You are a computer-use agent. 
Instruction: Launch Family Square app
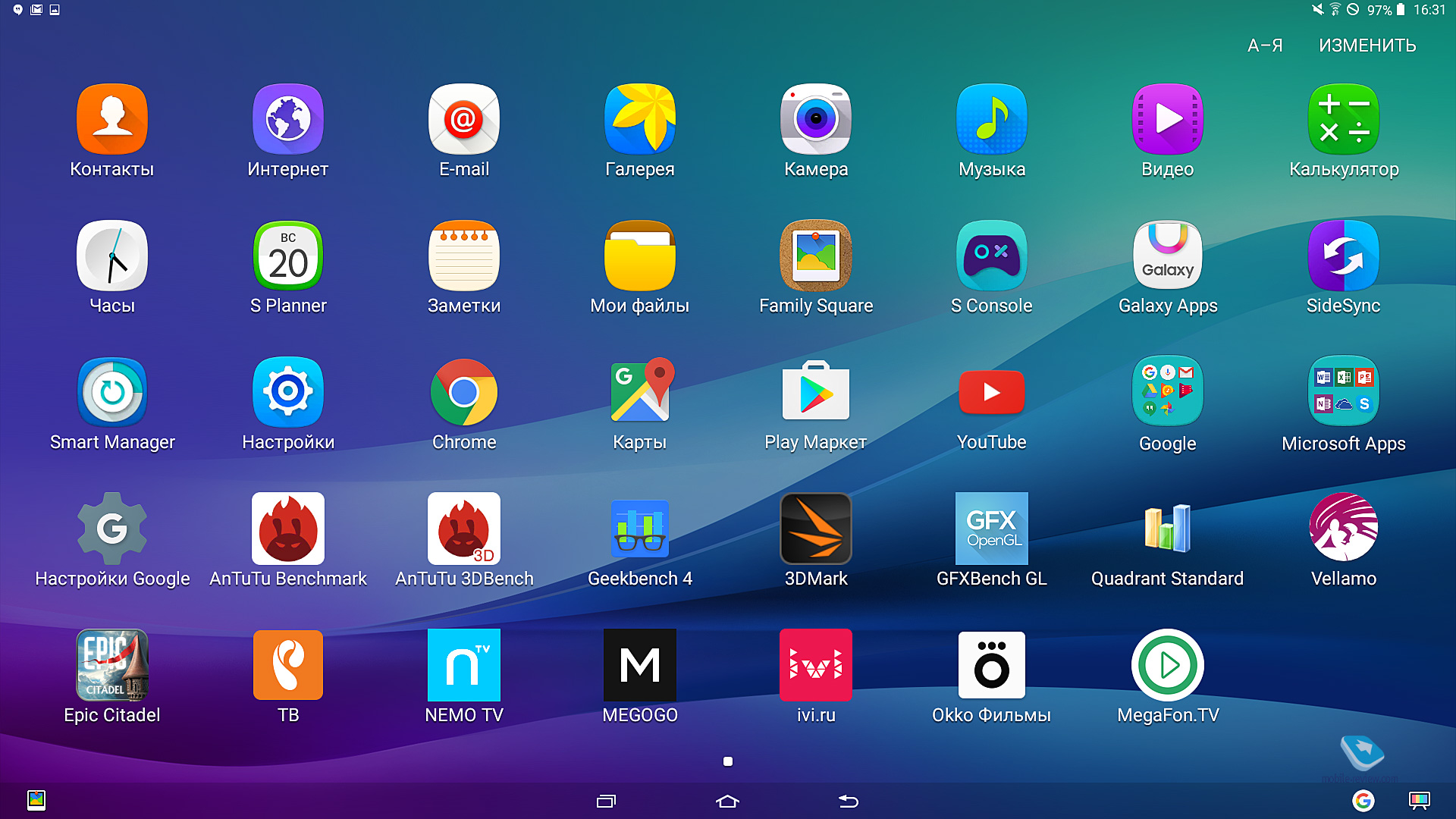pyautogui.click(x=816, y=256)
